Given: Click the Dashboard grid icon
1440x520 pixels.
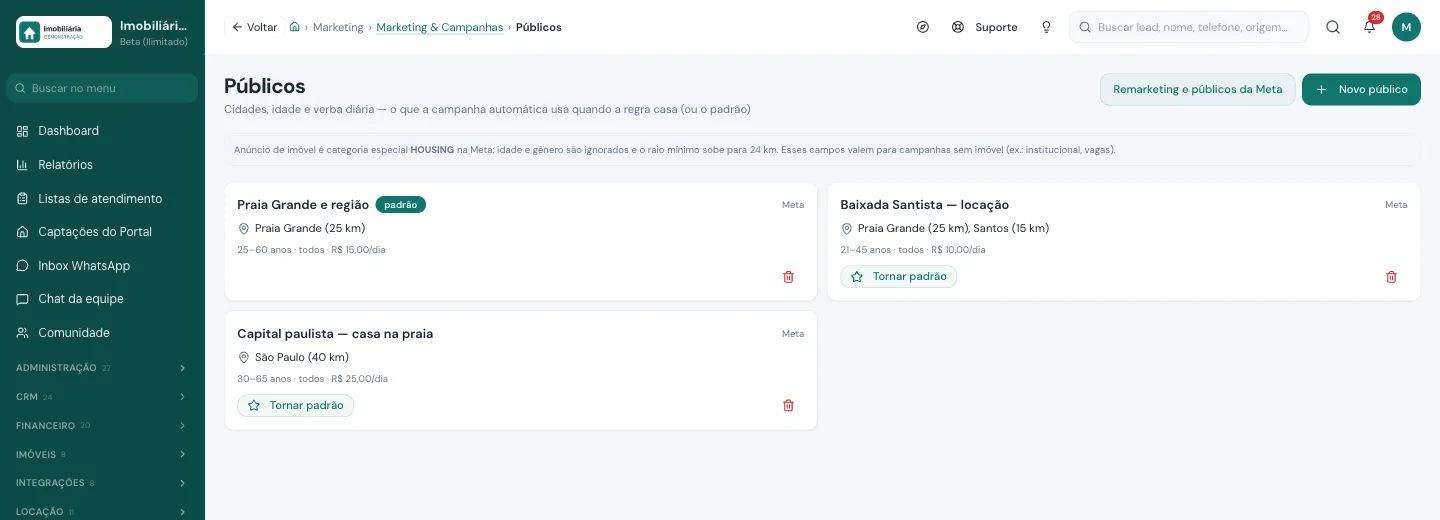Looking at the screenshot, I should click(x=23, y=131).
